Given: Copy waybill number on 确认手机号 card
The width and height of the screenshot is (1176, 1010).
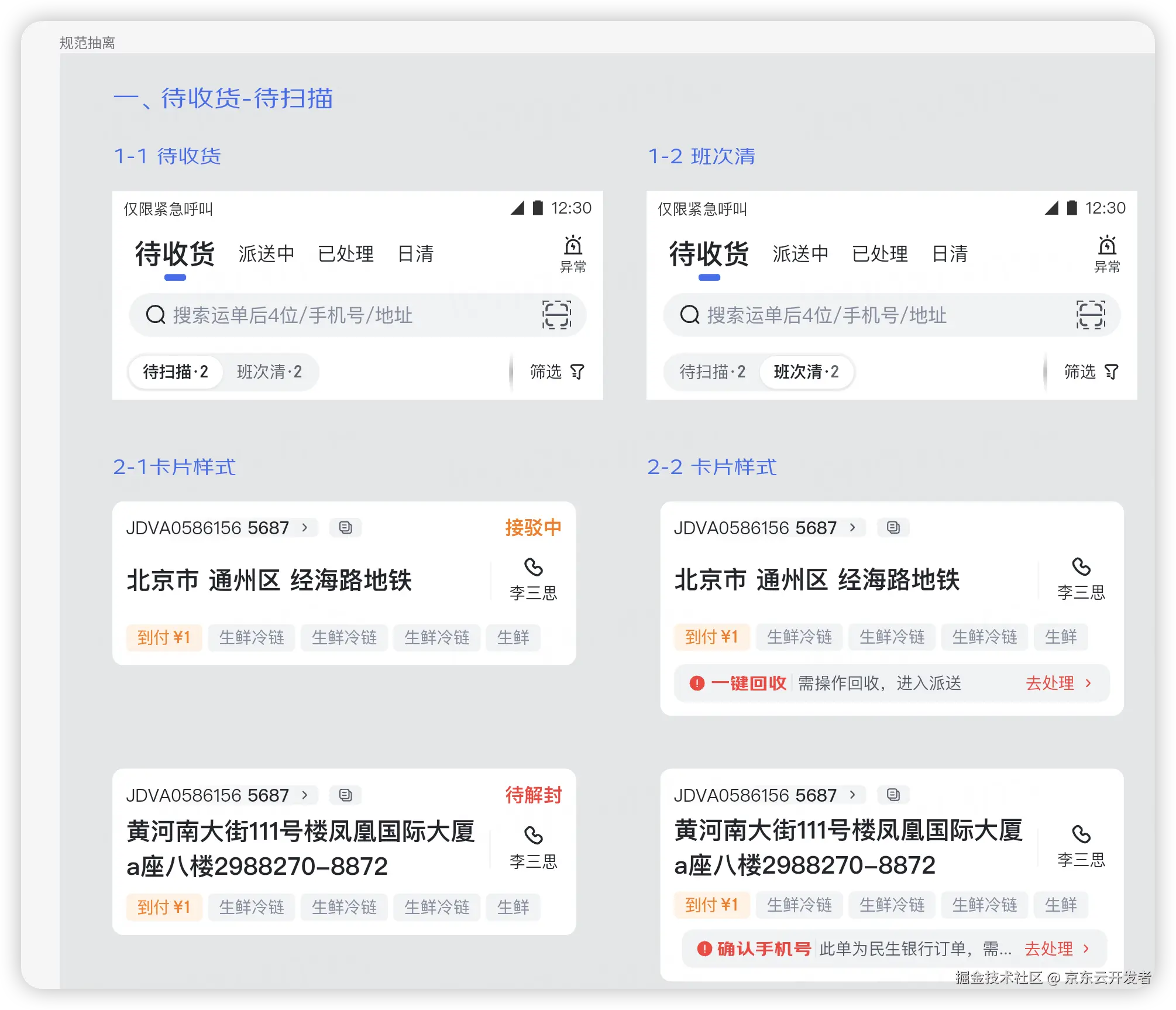Looking at the screenshot, I should click(x=893, y=794).
